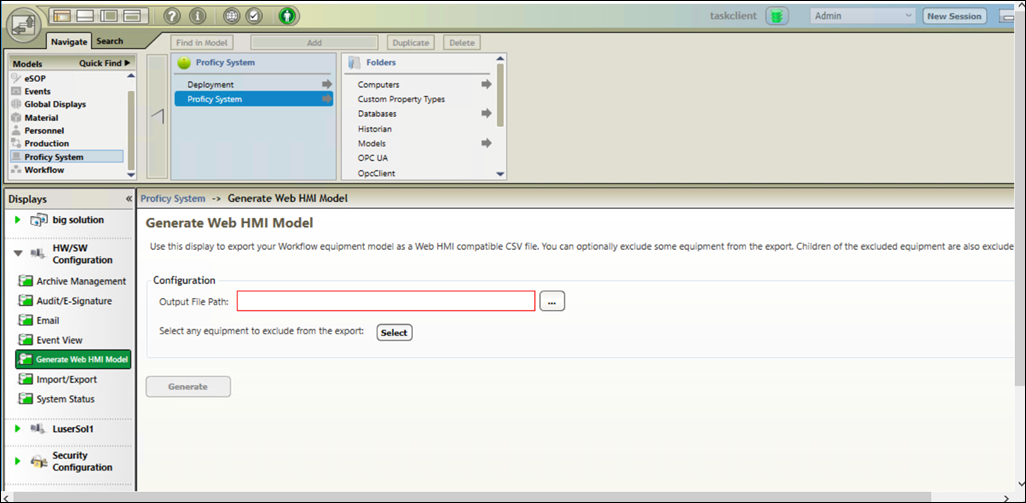Click the Folders list scroll down arrow

tap(501, 174)
